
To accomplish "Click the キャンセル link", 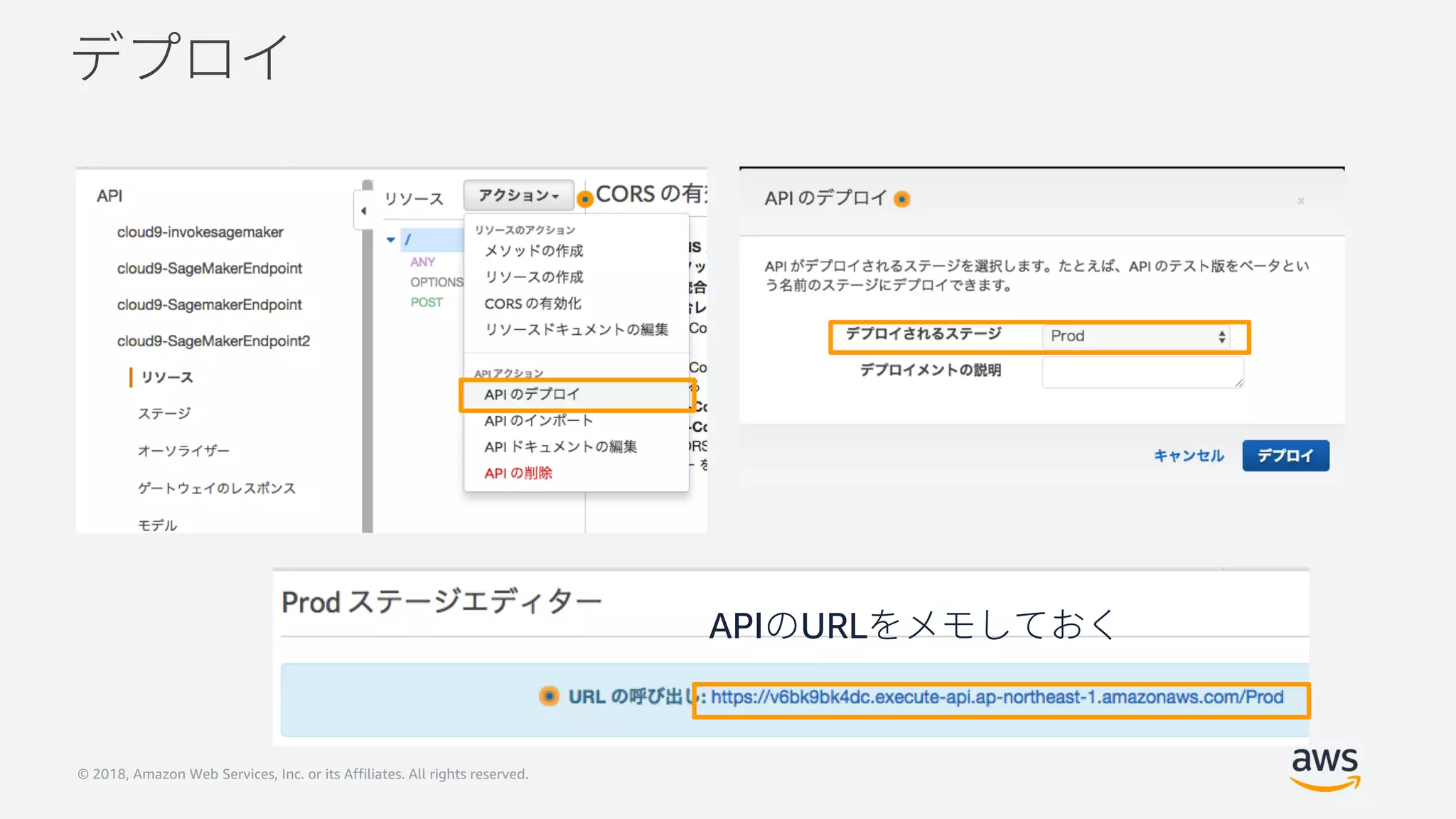I will coord(1188,456).
